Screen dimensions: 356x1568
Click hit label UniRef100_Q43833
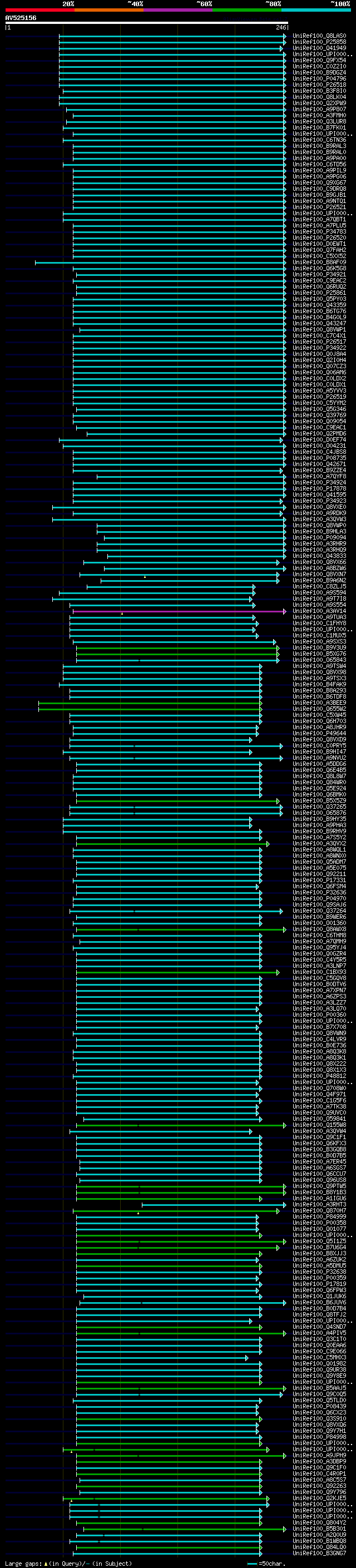[319, 556]
